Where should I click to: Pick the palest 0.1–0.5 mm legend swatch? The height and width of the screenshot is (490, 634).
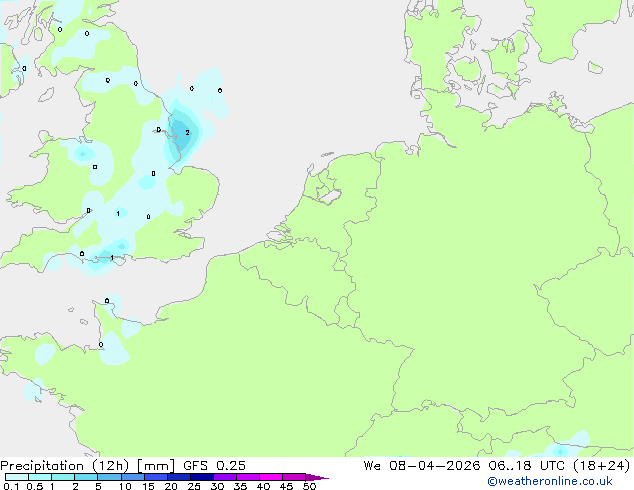pyautogui.click(x=17, y=477)
